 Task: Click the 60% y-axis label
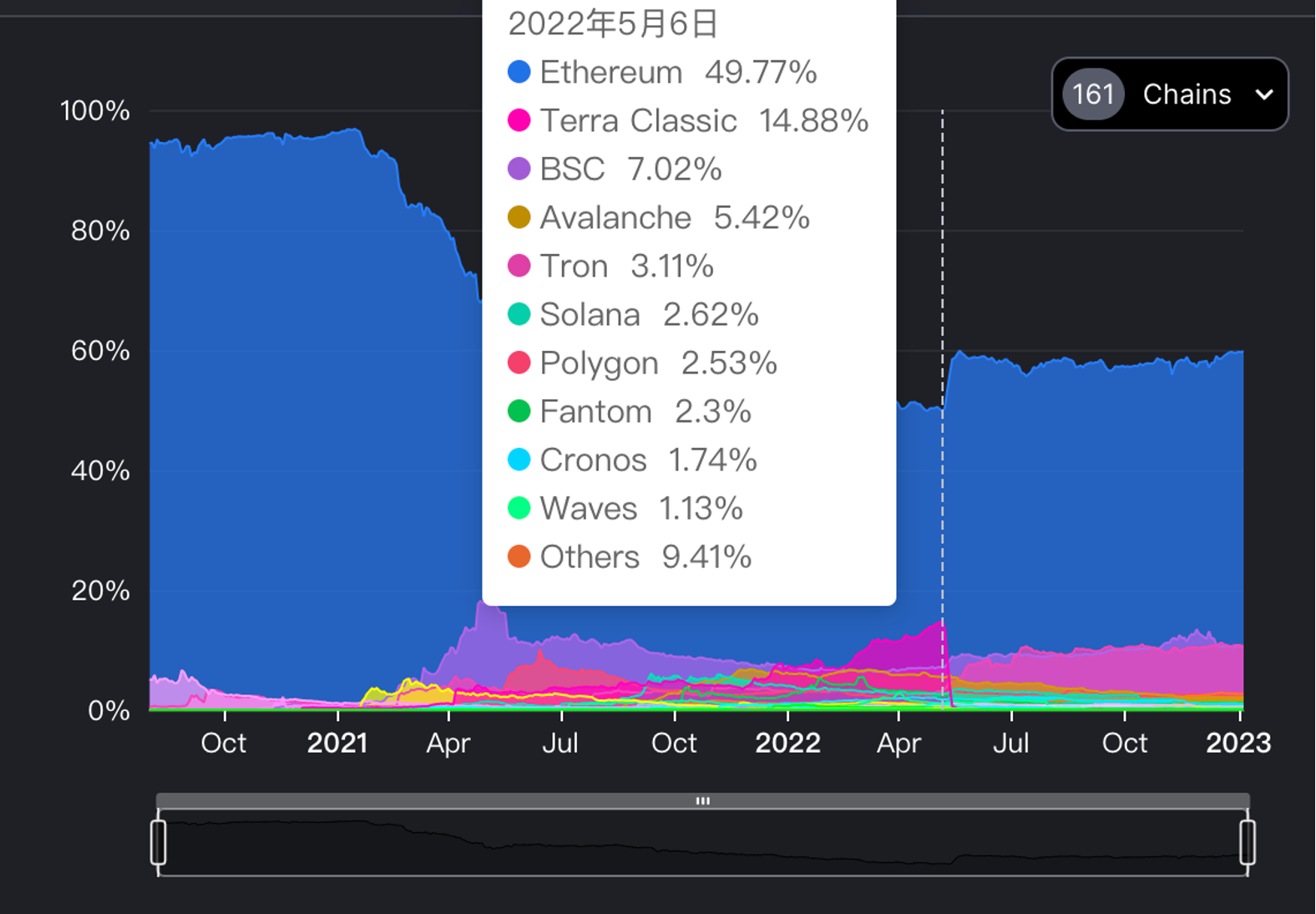coord(100,350)
